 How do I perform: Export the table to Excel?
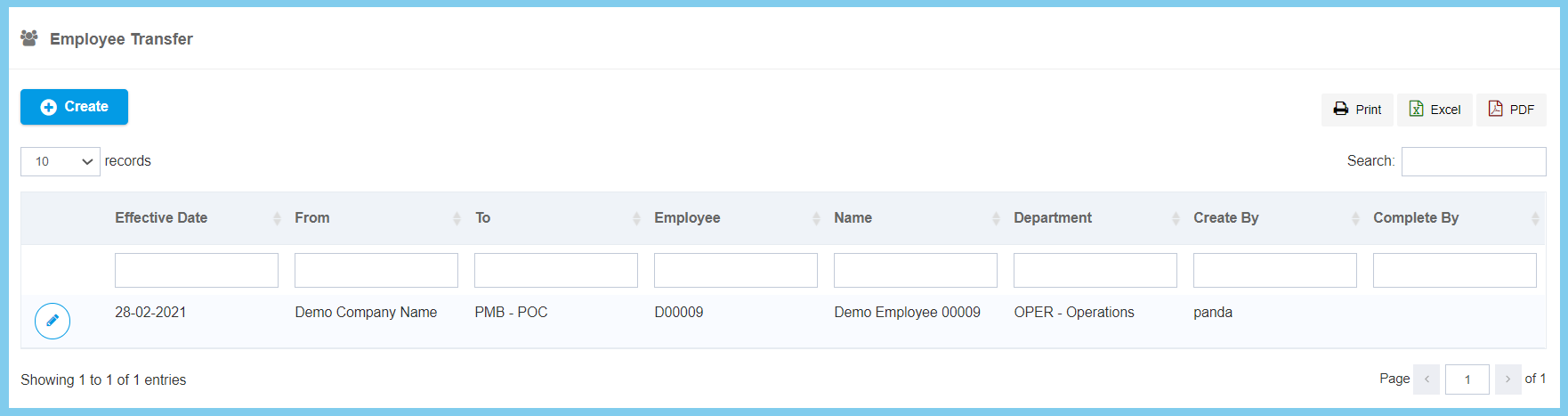1435,110
